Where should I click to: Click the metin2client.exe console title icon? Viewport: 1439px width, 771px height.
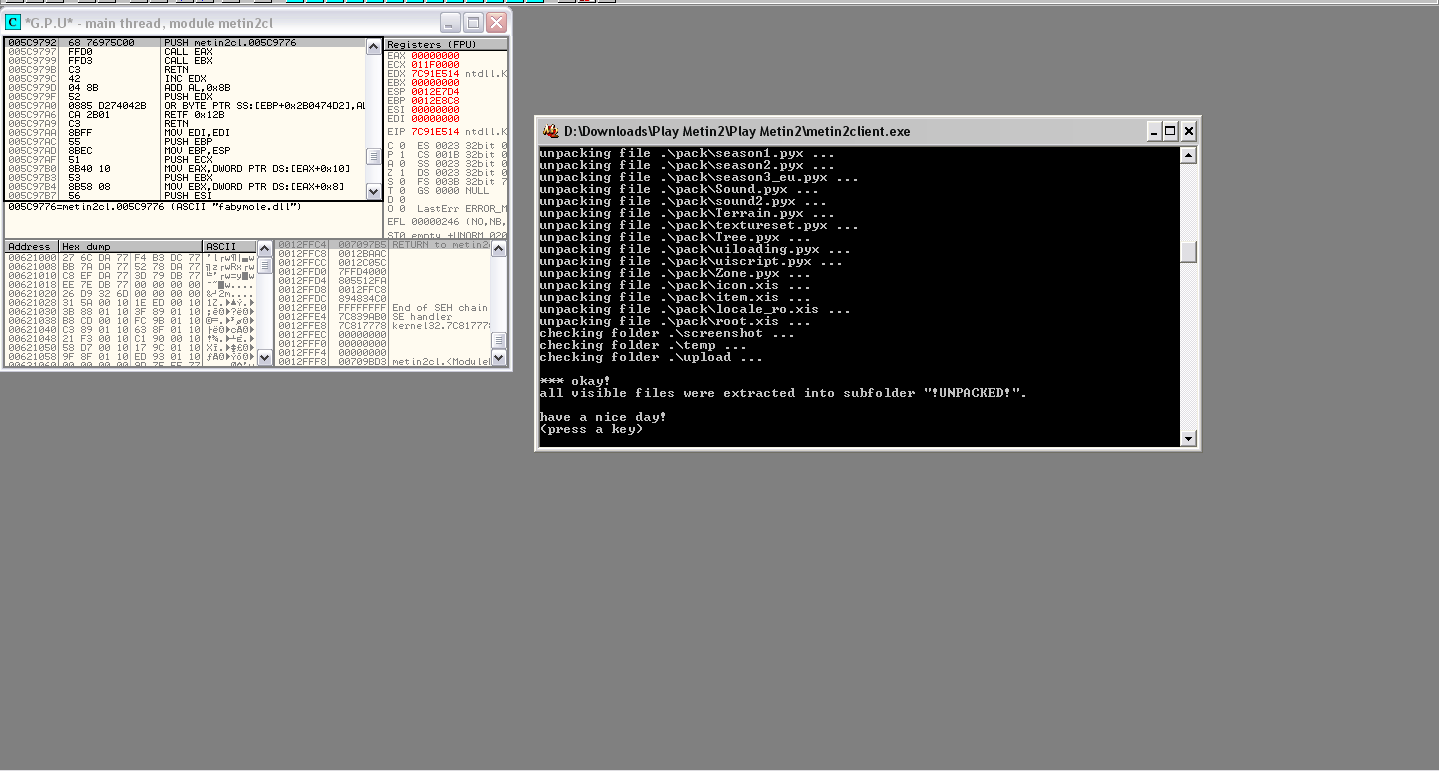coord(550,131)
